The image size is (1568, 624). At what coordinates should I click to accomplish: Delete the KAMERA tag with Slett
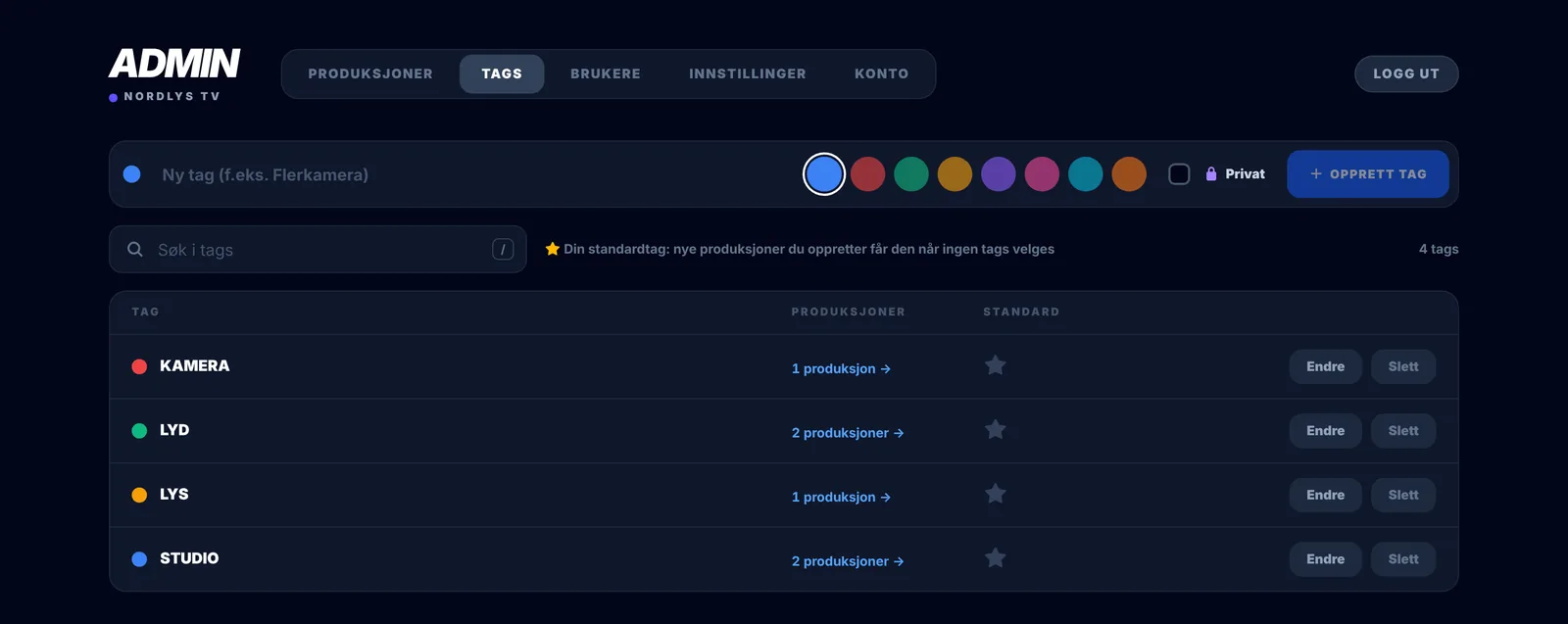(x=1403, y=366)
